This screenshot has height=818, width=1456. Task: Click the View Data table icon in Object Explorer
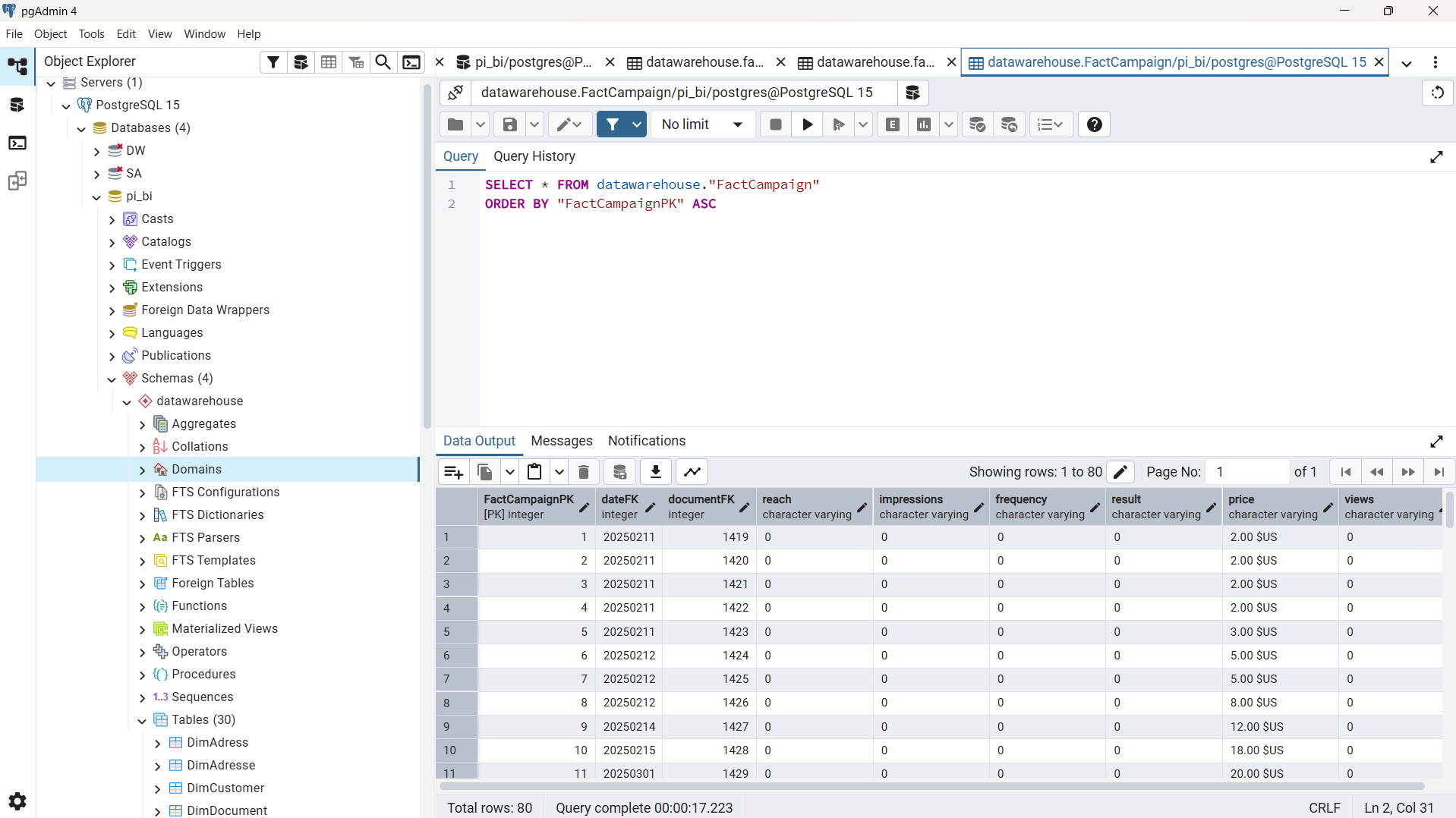pyautogui.click(x=329, y=62)
